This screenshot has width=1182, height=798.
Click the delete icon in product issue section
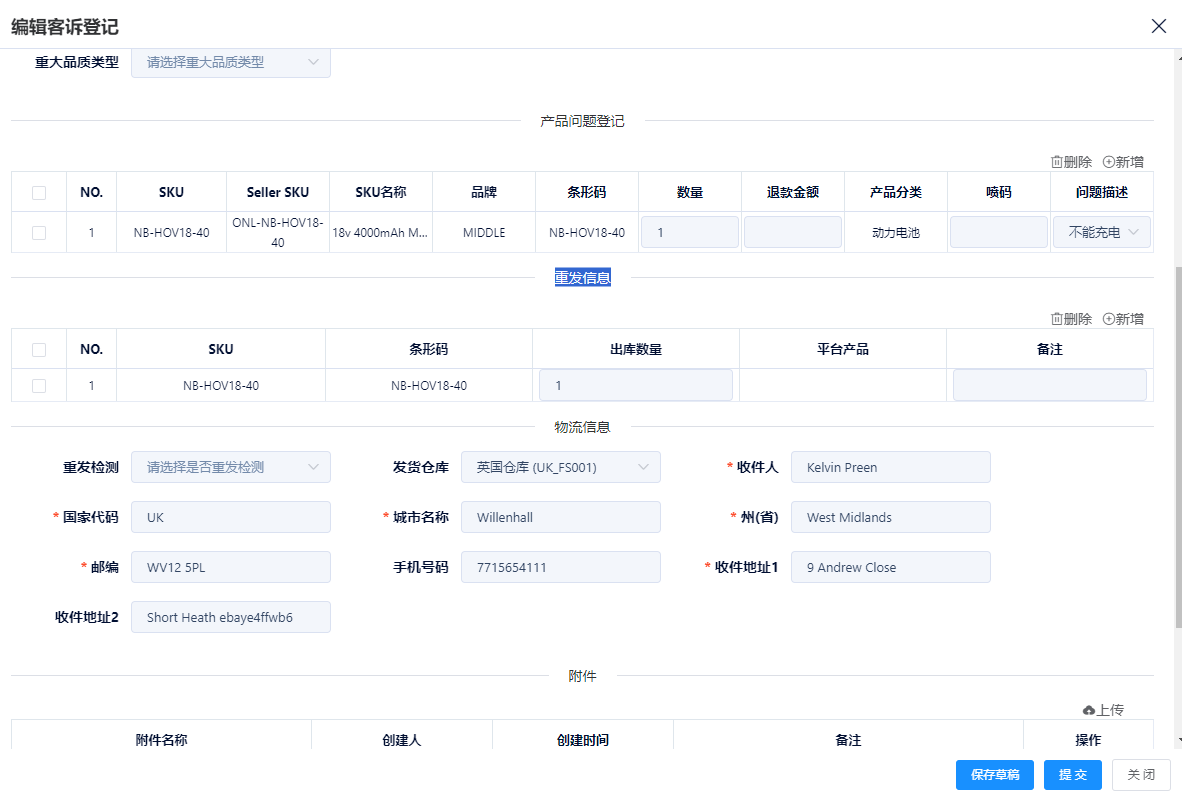point(1056,162)
